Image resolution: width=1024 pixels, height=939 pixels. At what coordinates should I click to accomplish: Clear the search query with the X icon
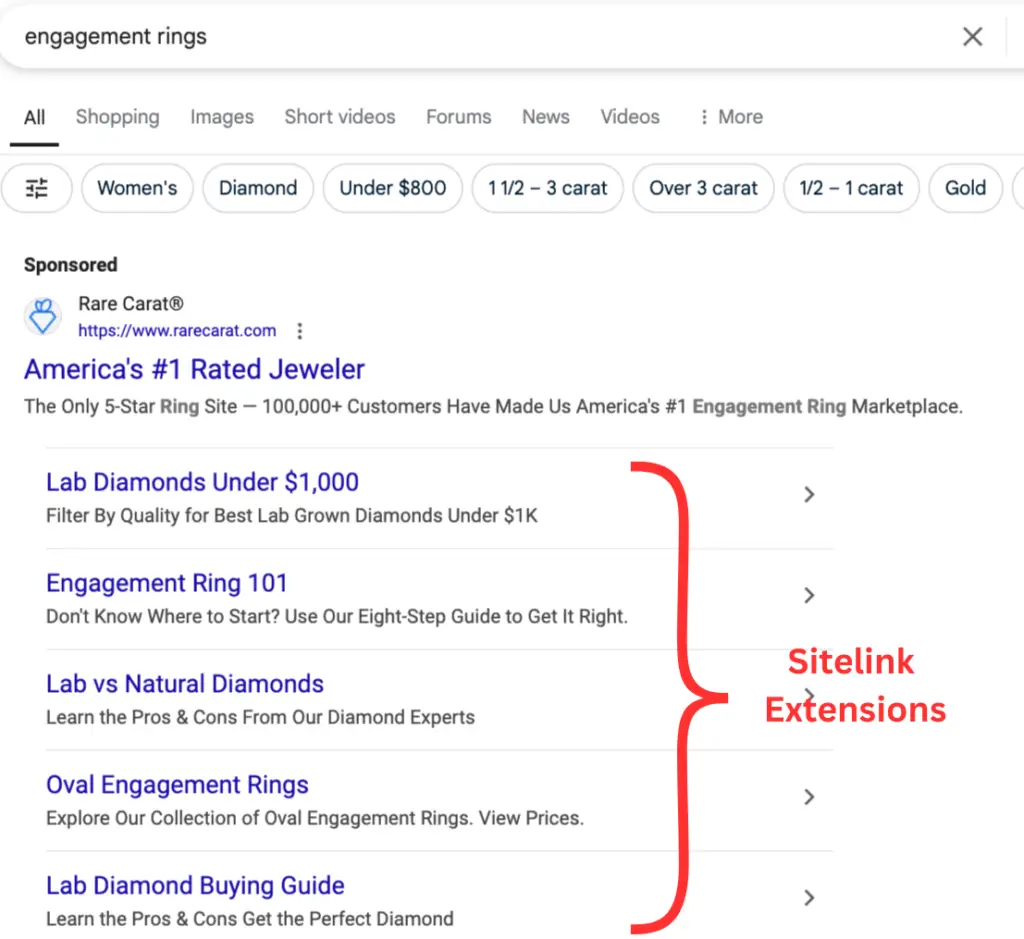[x=972, y=36]
